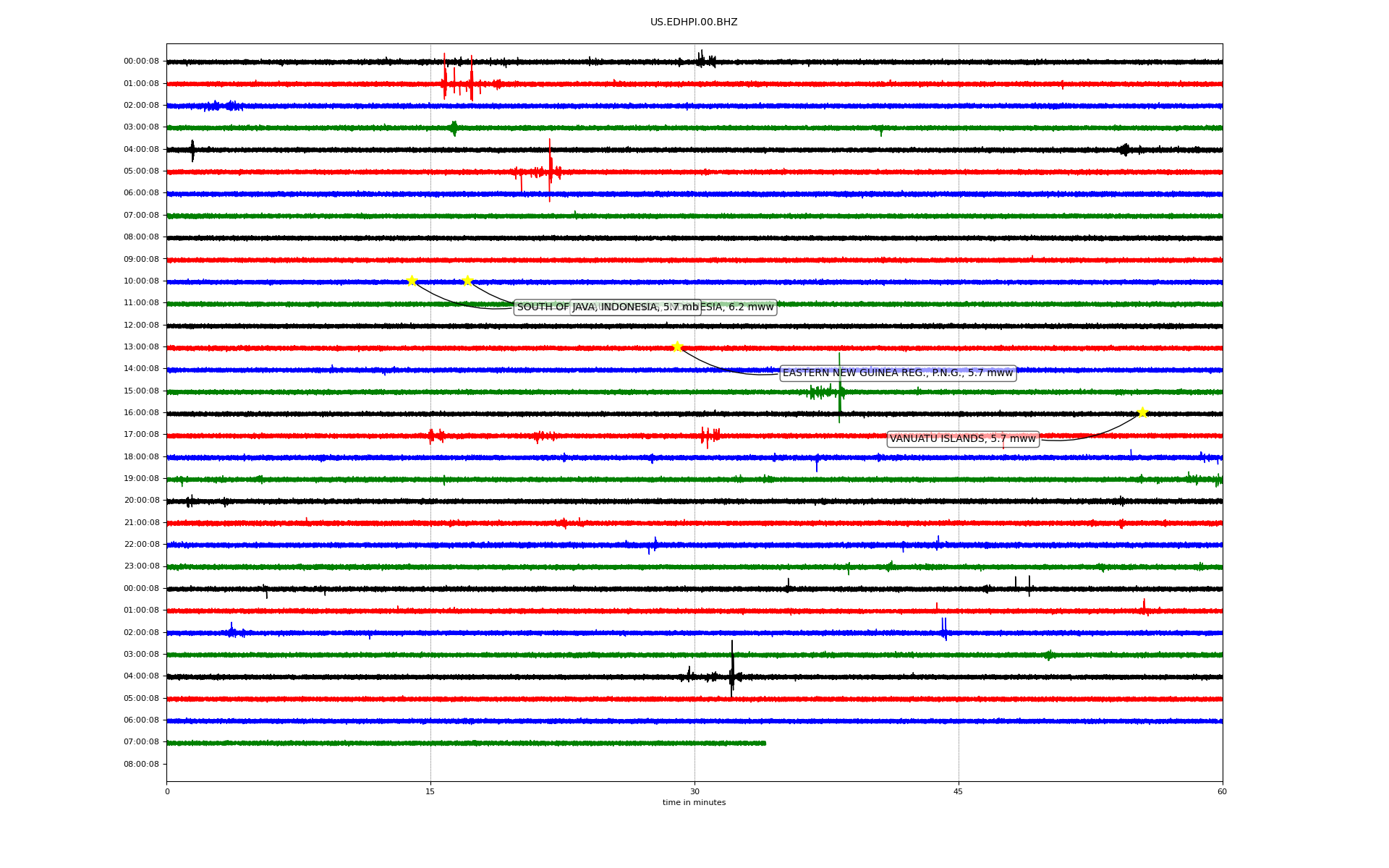This screenshot has width=1389, height=868.
Task: Click the x-axis tick label 30
Action: (x=694, y=791)
